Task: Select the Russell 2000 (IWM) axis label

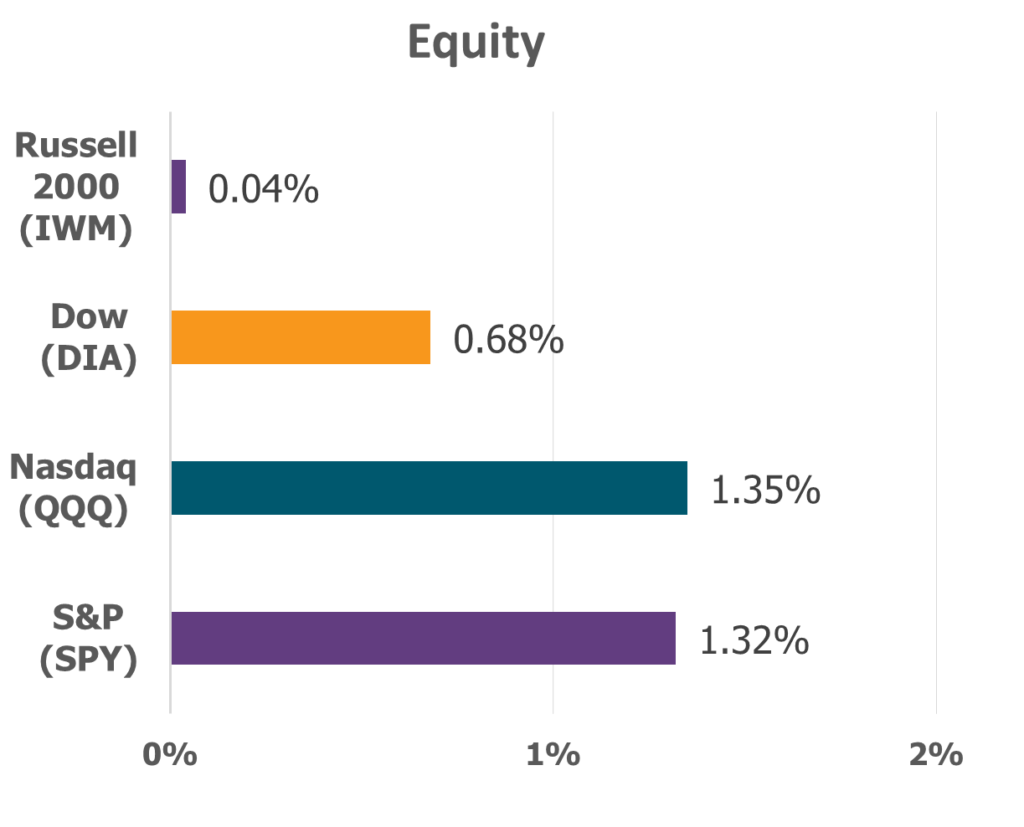Action: click(x=76, y=187)
